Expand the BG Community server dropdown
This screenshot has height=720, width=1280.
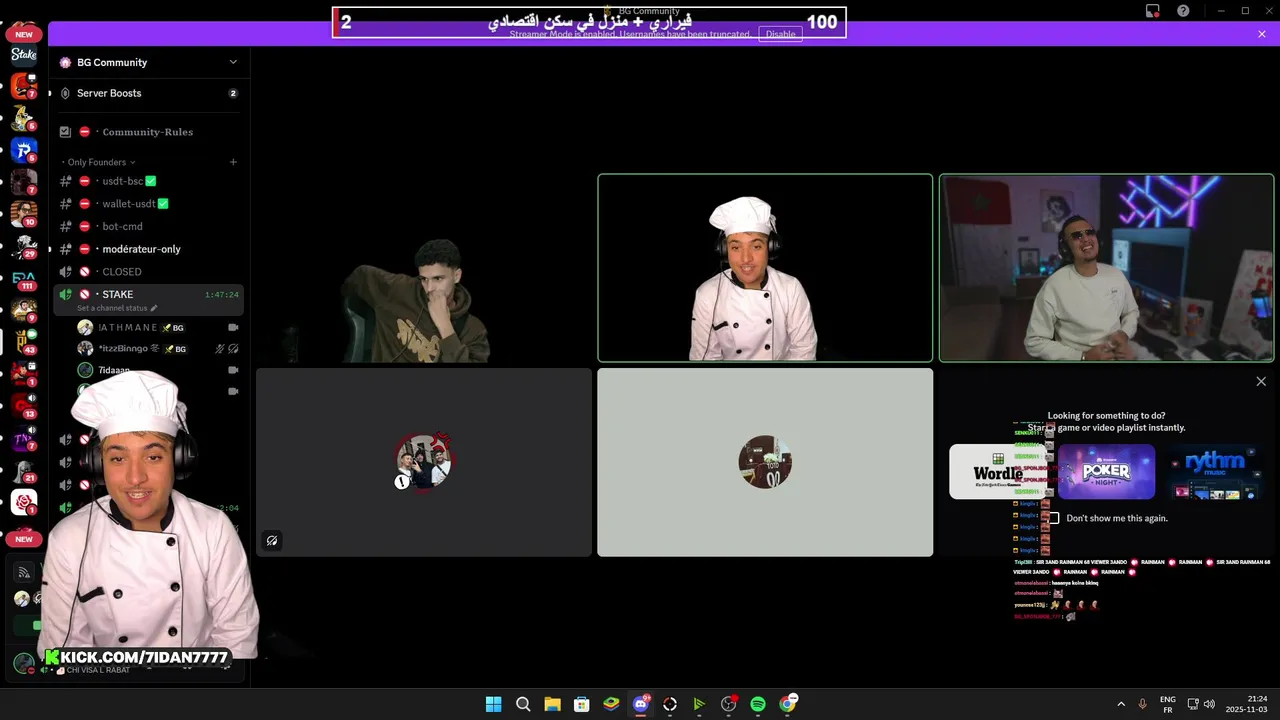click(x=233, y=62)
